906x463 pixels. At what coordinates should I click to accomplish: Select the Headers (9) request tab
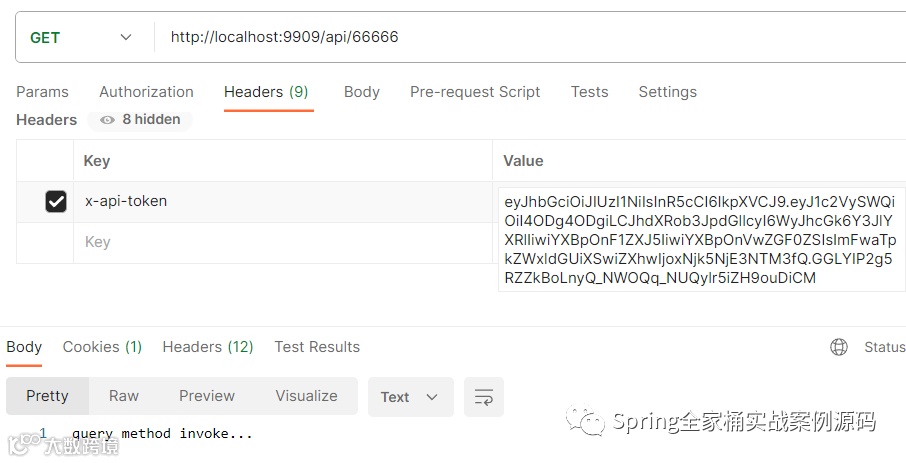[x=266, y=92]
